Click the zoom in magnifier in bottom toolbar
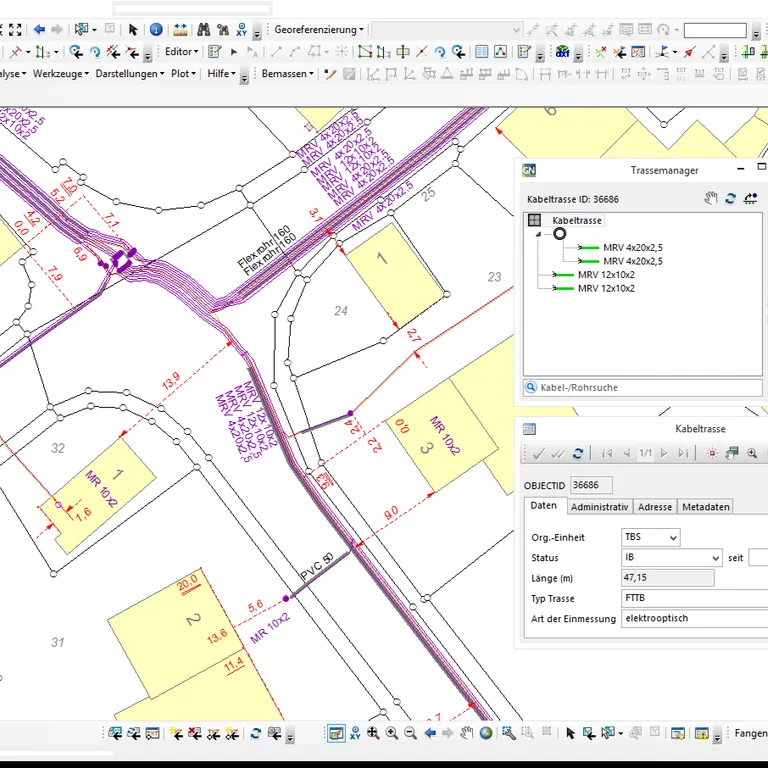Screen dimensions: 768x768 click(x=391, y=733)
